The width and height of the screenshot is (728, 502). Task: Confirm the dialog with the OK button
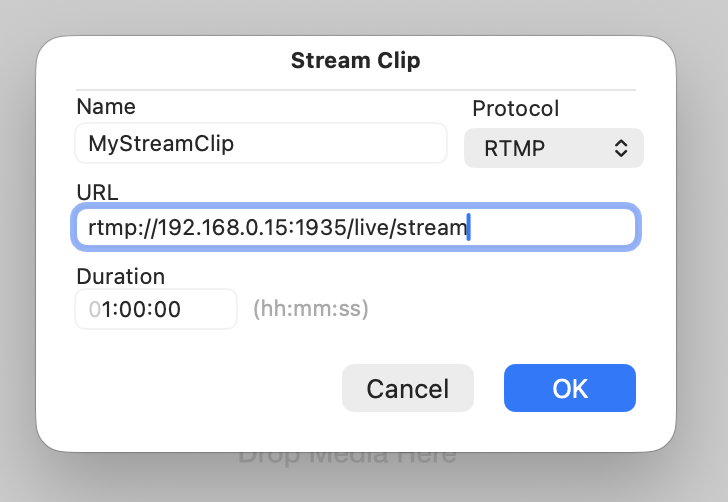(x=569, y=388)
